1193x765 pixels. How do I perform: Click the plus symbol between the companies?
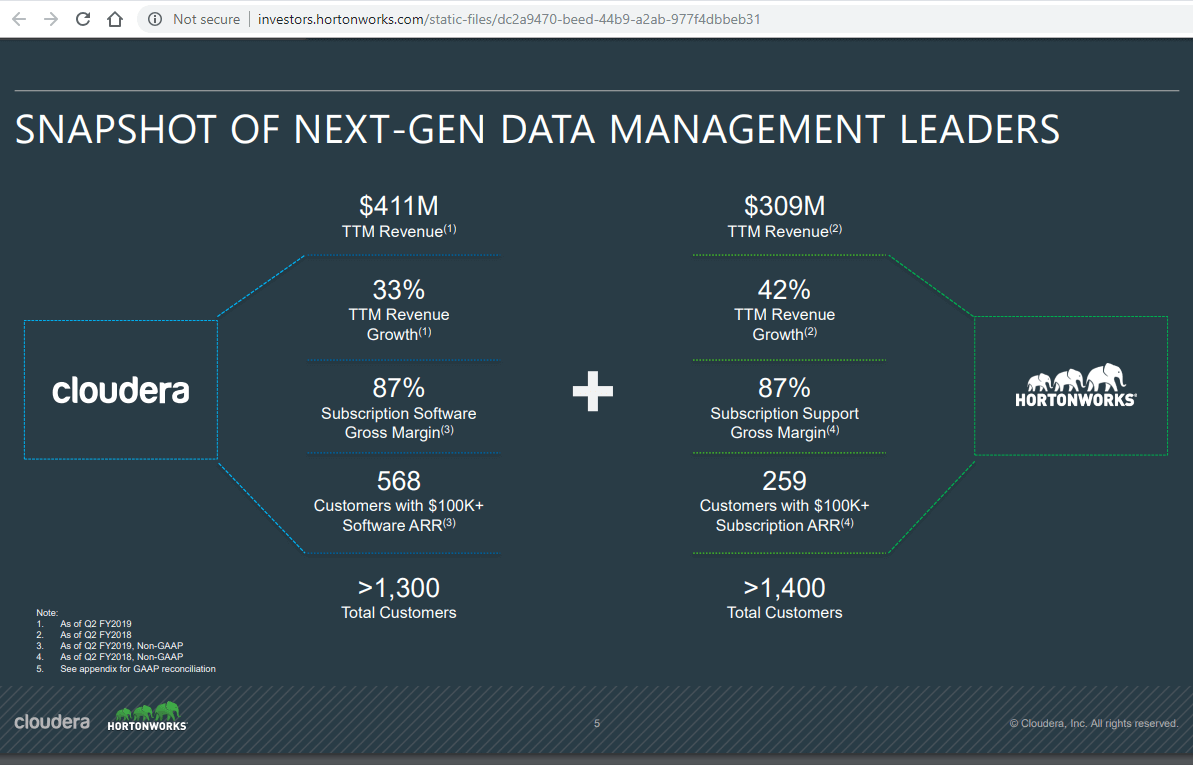click(x=593, y=392)
